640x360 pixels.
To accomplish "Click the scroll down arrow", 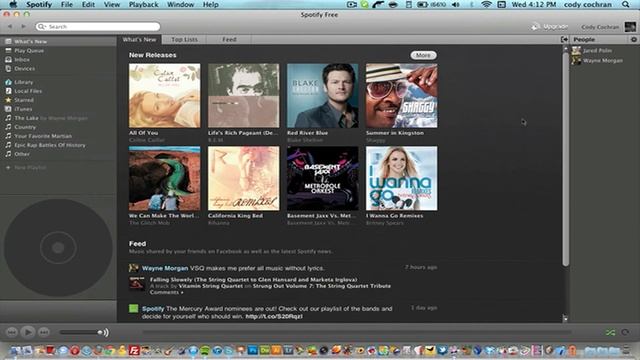I will point(565,318).
